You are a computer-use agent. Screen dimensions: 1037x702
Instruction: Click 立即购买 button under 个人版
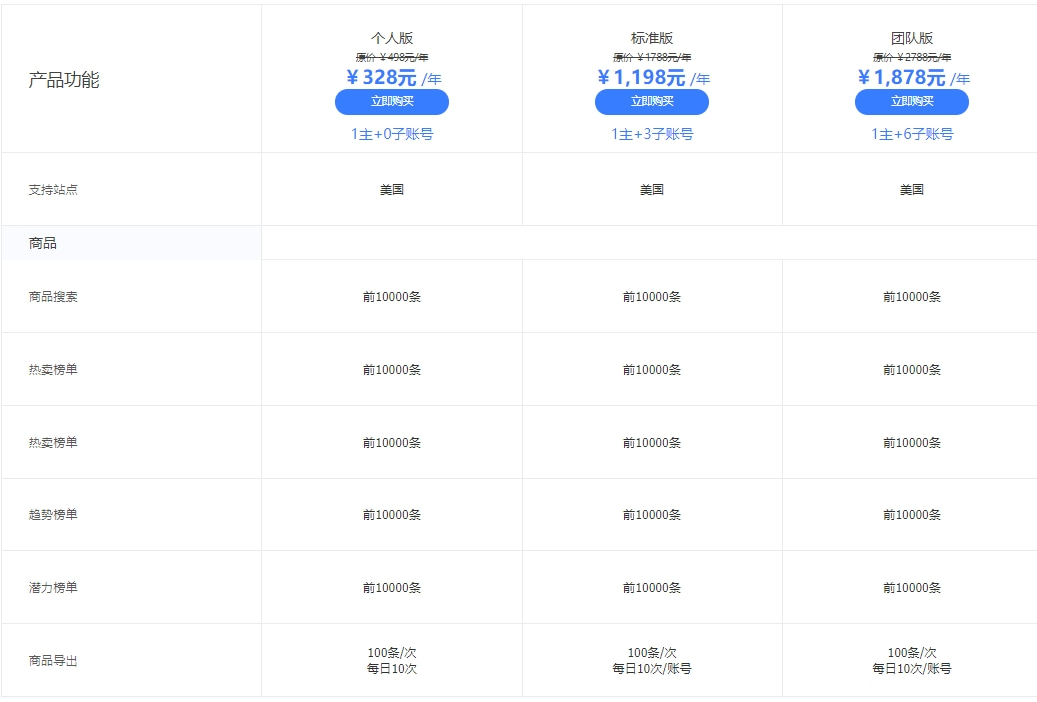point(392,102)
